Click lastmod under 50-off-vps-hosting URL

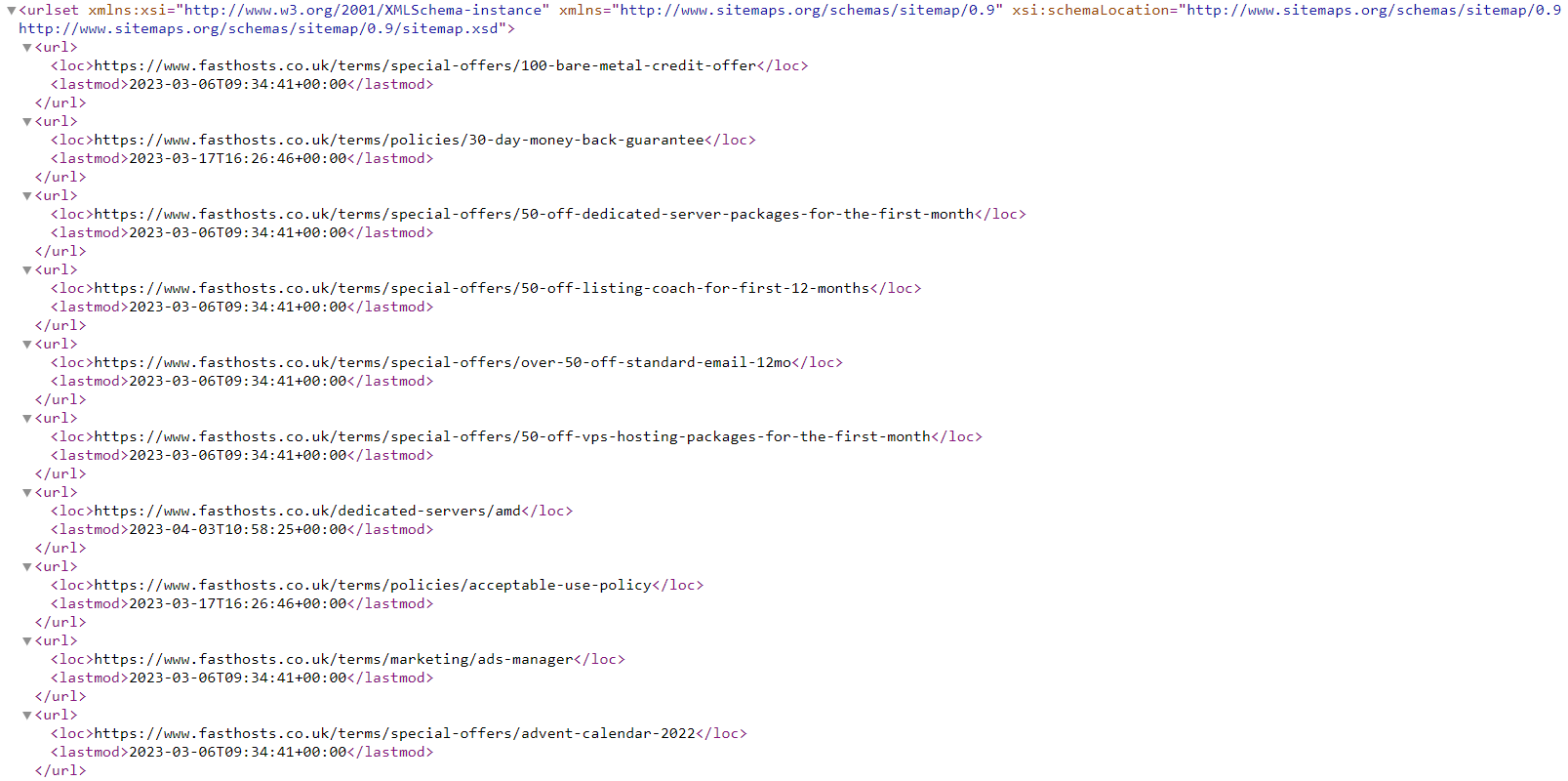[238, 455]
